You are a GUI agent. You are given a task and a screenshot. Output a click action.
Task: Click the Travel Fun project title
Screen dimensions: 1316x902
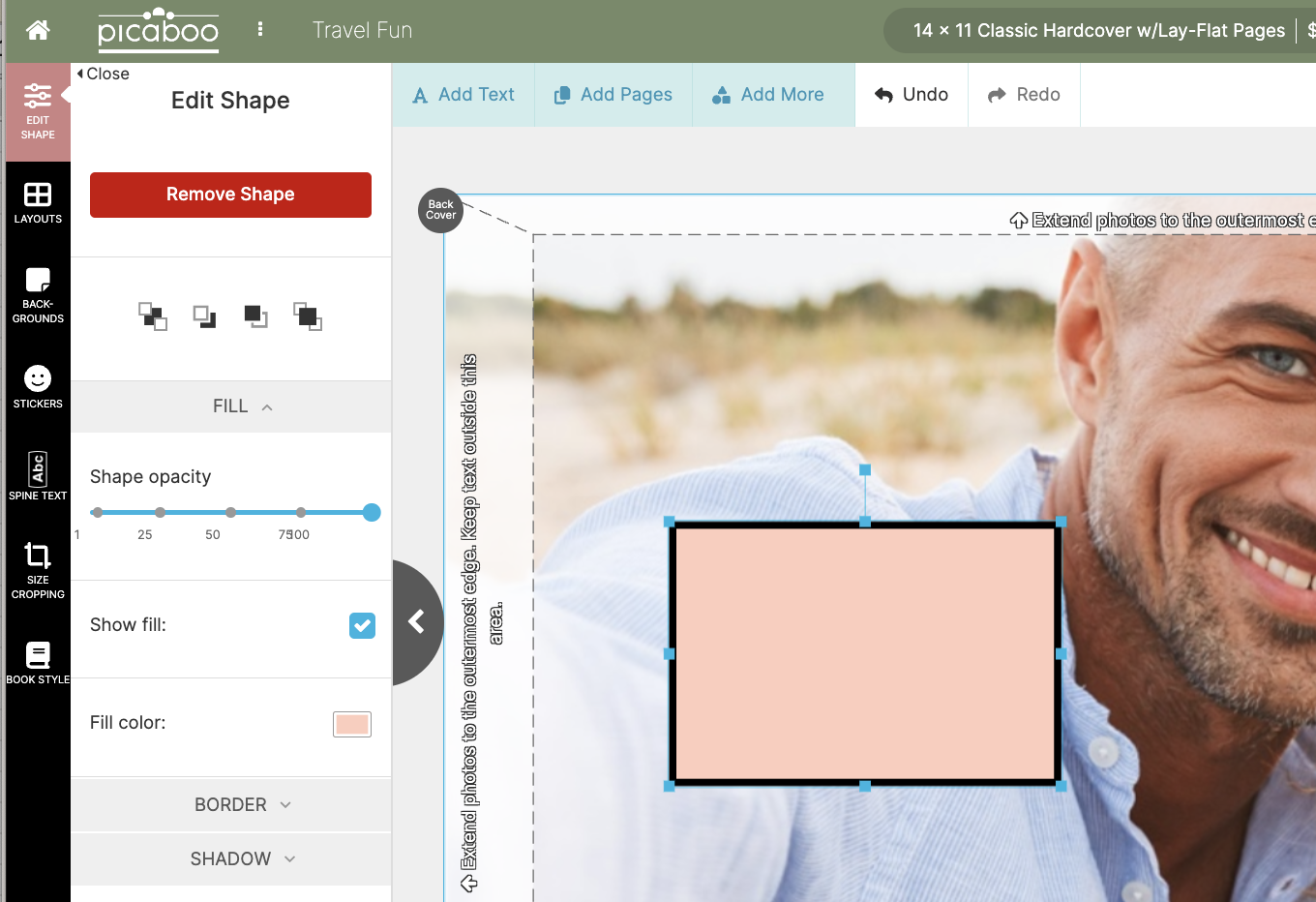(362, 30)
